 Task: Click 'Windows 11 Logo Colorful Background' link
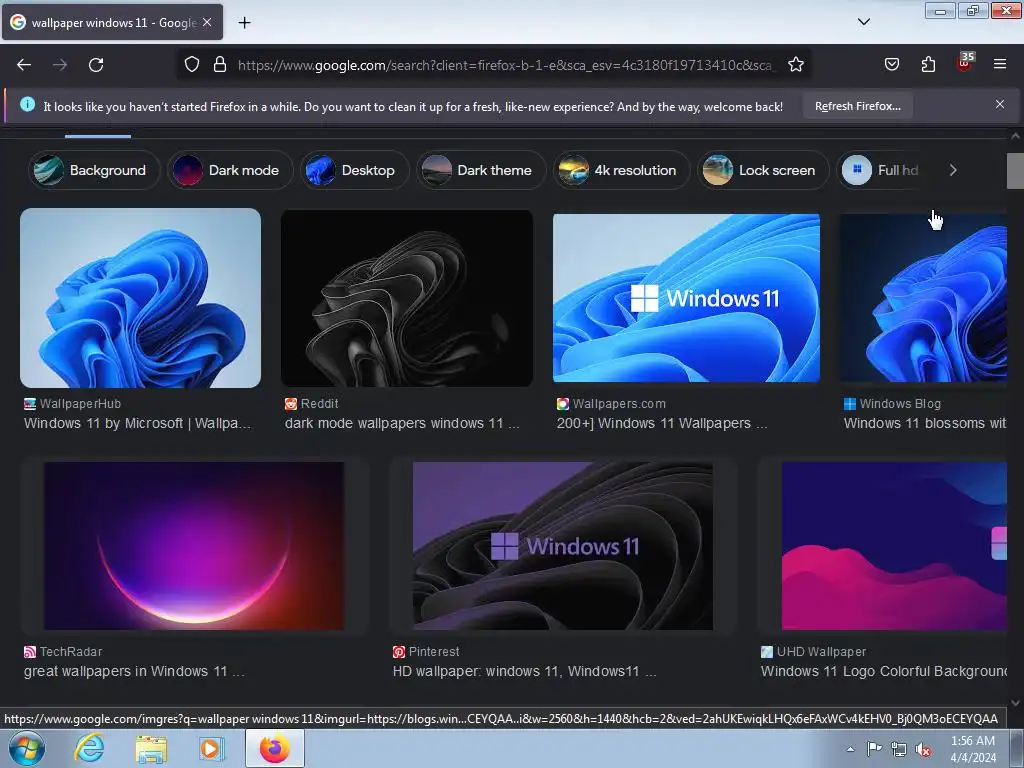click(x=884, y=671)
